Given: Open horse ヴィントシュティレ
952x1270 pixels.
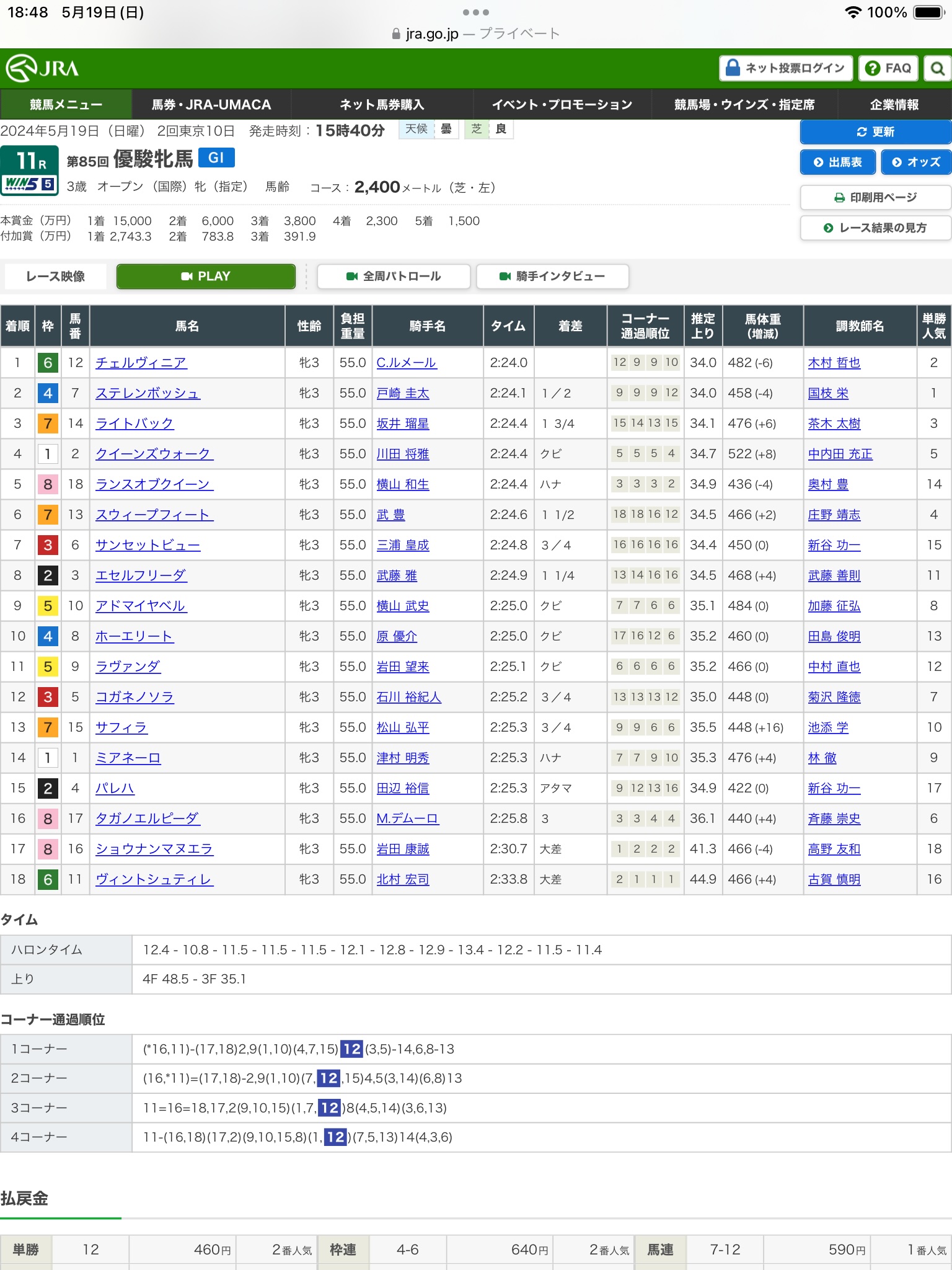Looking at the screenshot, I should [154, 879].
